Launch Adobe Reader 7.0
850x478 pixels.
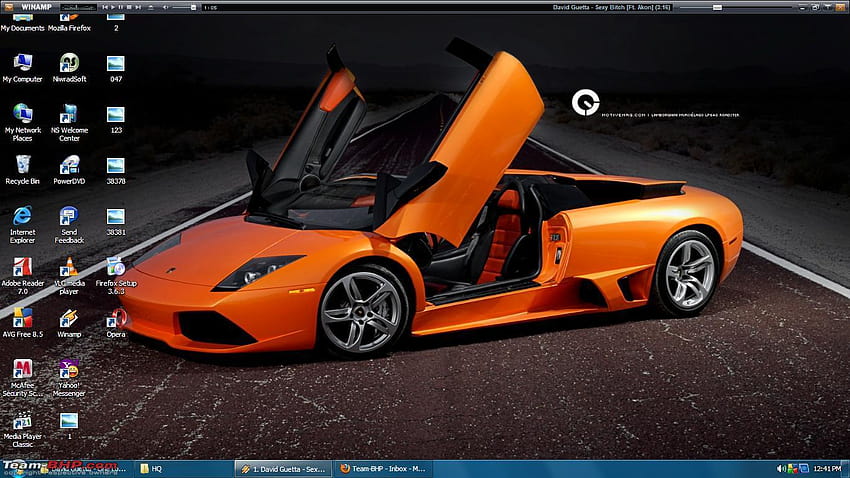[22, 276]
